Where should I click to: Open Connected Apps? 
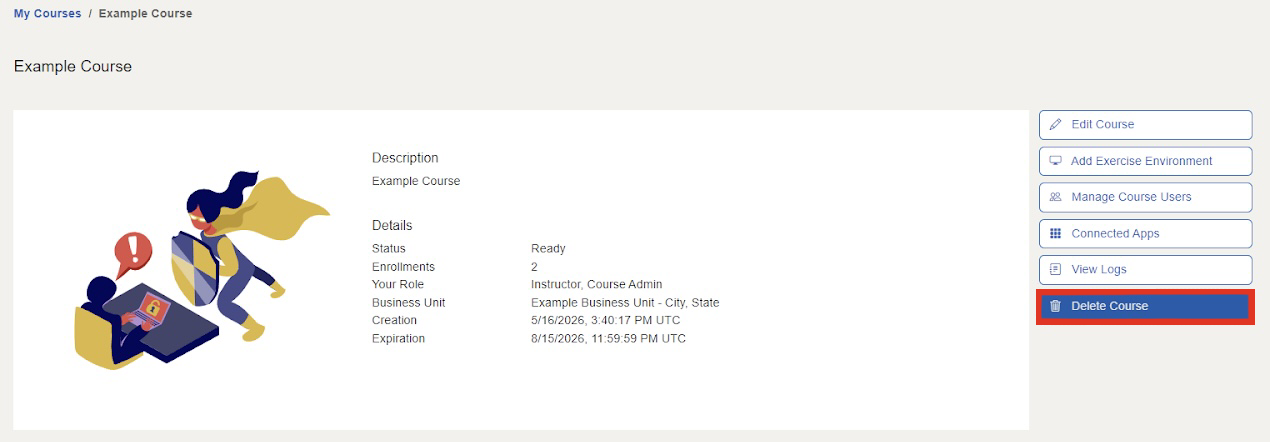point(1146,233)
